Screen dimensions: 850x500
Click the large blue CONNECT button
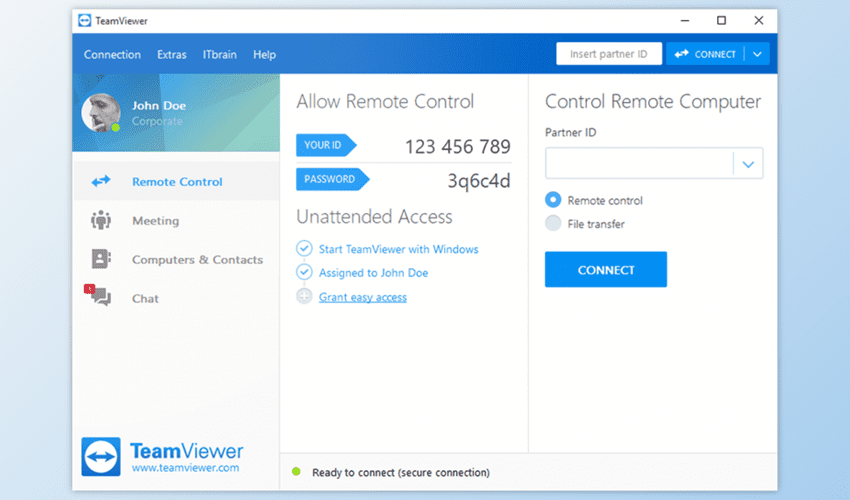coord(606,270)
